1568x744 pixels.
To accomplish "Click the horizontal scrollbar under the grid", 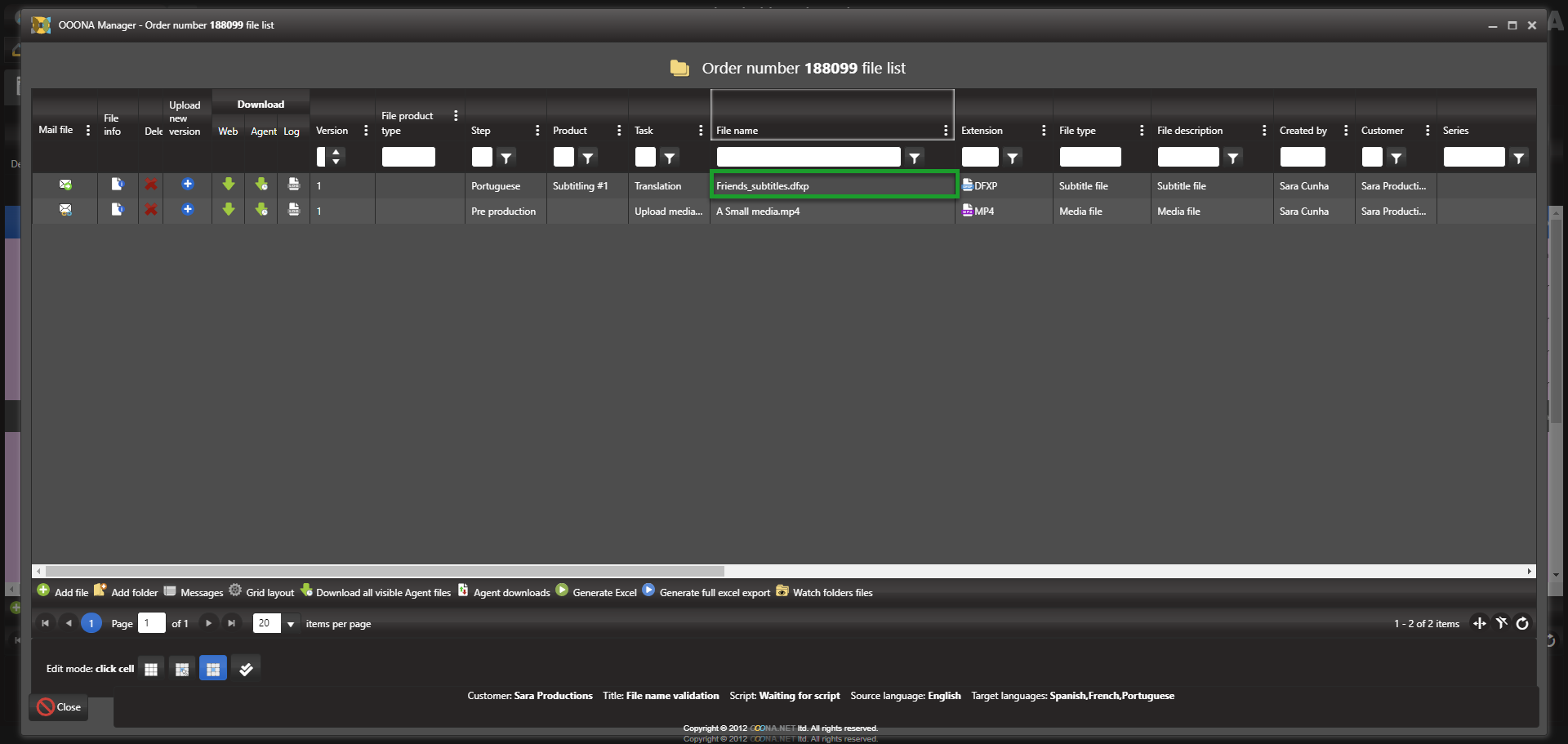I will point(384,571).
